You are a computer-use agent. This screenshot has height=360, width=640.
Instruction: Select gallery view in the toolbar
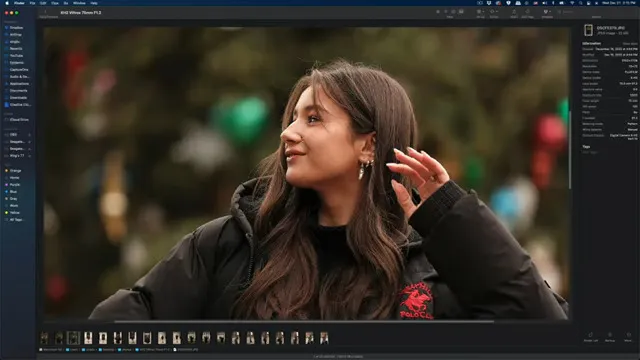click(x=461, y=12)
